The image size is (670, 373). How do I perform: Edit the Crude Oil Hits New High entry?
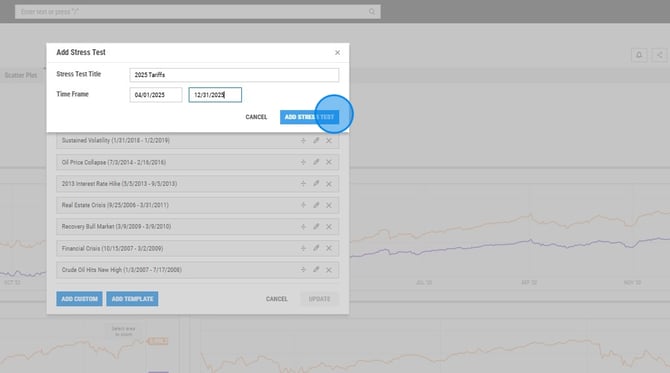coord(316,270)
